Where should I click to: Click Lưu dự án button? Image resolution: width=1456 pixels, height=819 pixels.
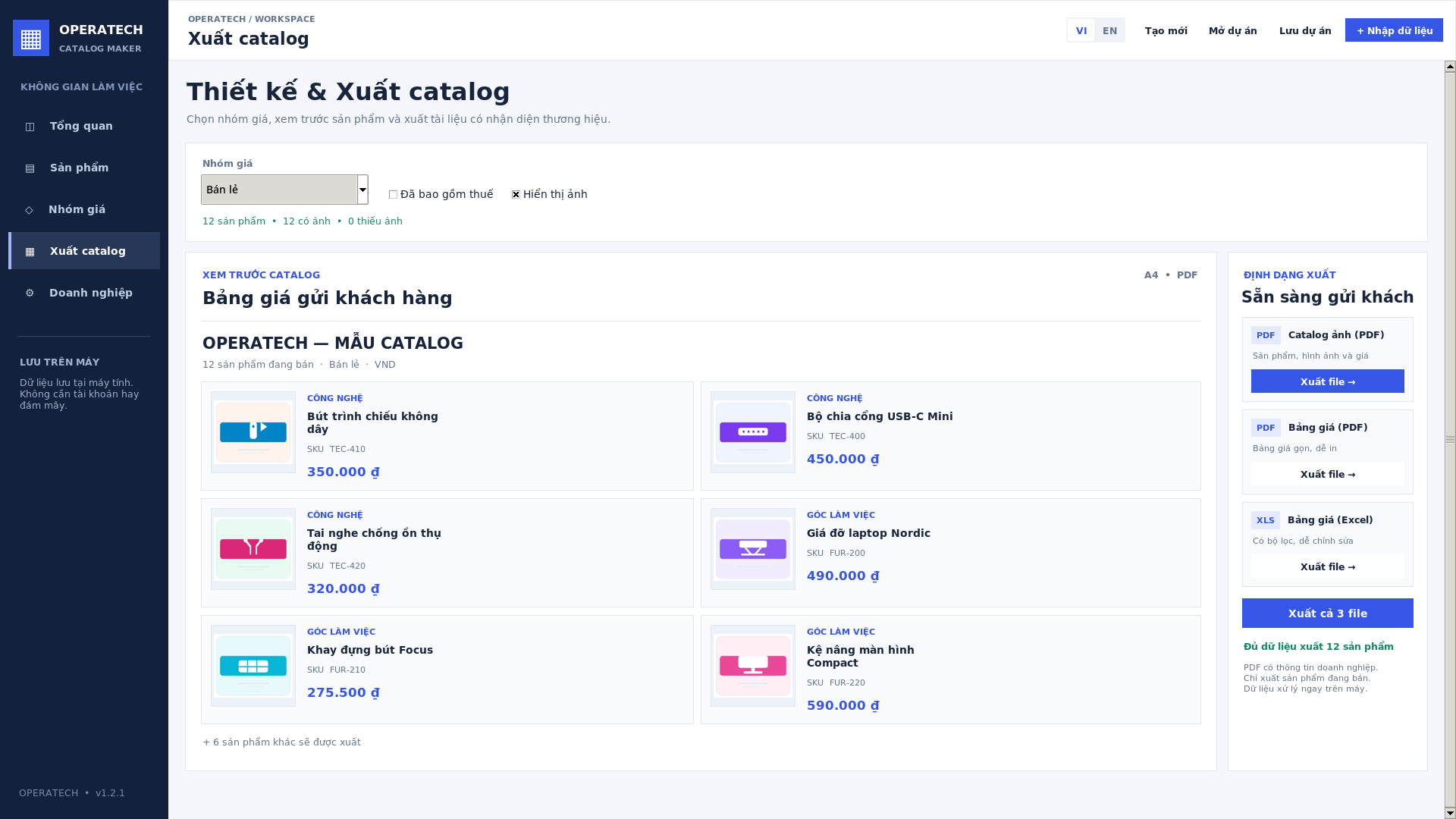point(1305,30)
